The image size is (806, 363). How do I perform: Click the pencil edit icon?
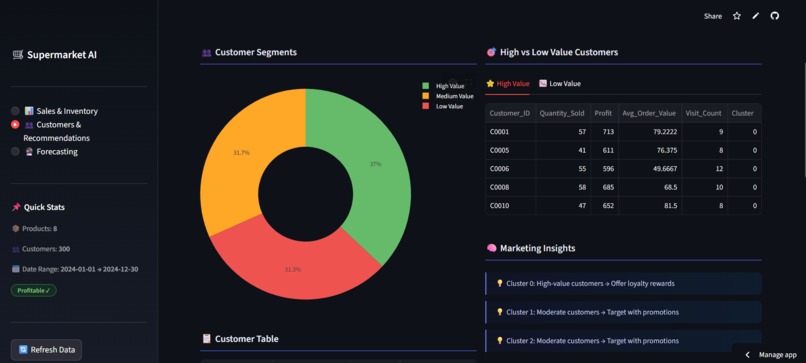756,16
